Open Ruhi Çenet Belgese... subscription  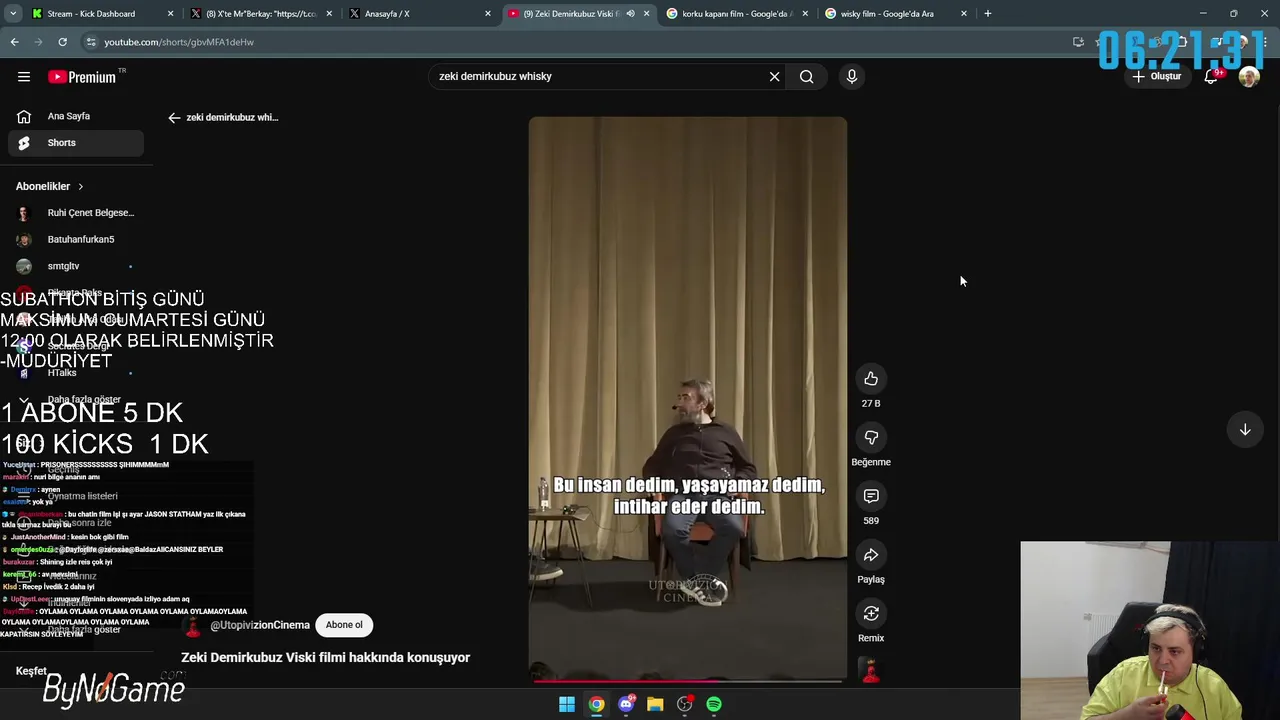pos(76,213)
